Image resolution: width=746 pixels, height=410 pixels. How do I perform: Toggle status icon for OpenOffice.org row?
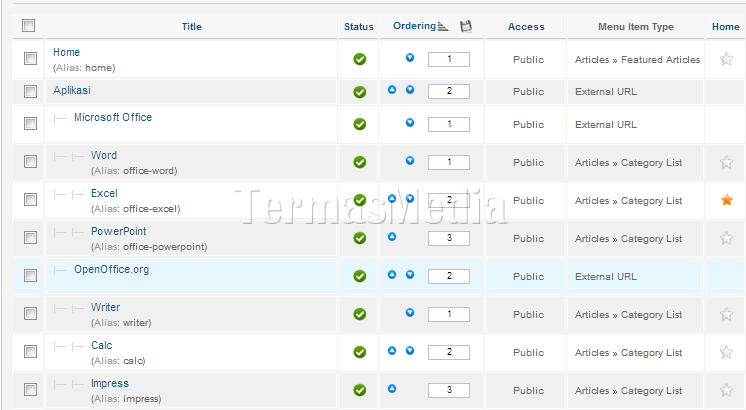point(360,276)
